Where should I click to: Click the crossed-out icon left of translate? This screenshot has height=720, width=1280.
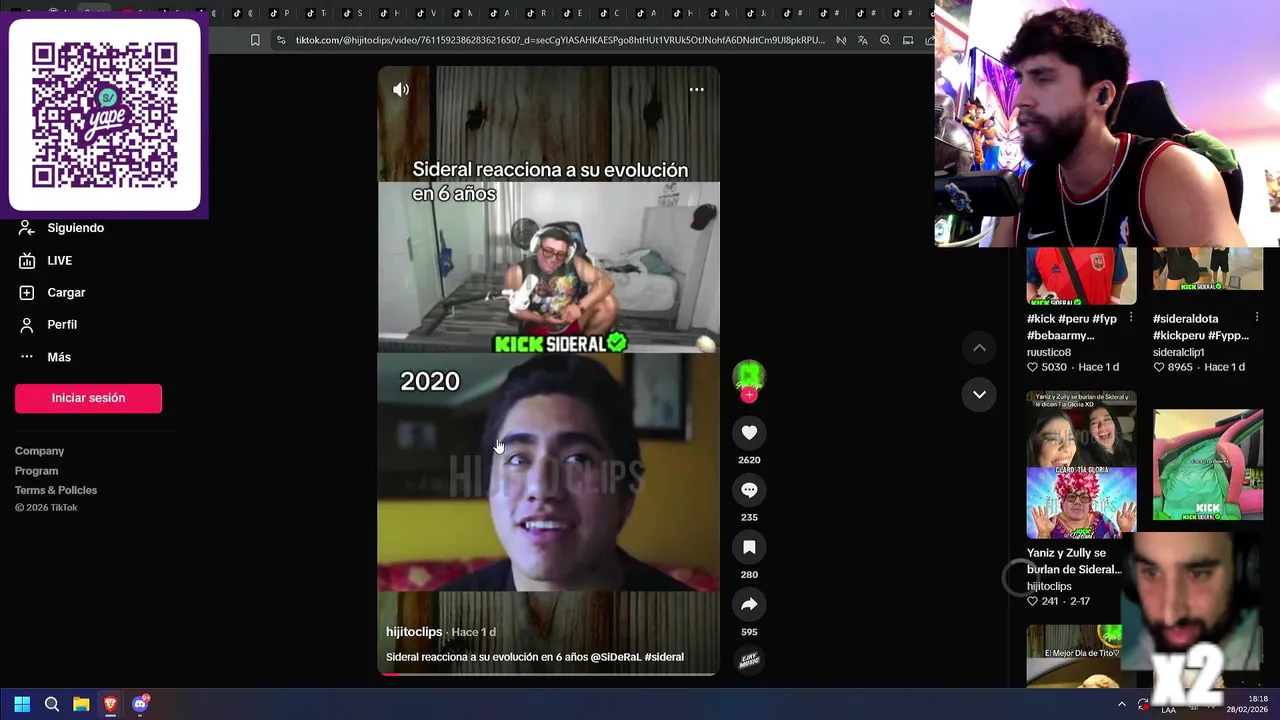[840, 40]
